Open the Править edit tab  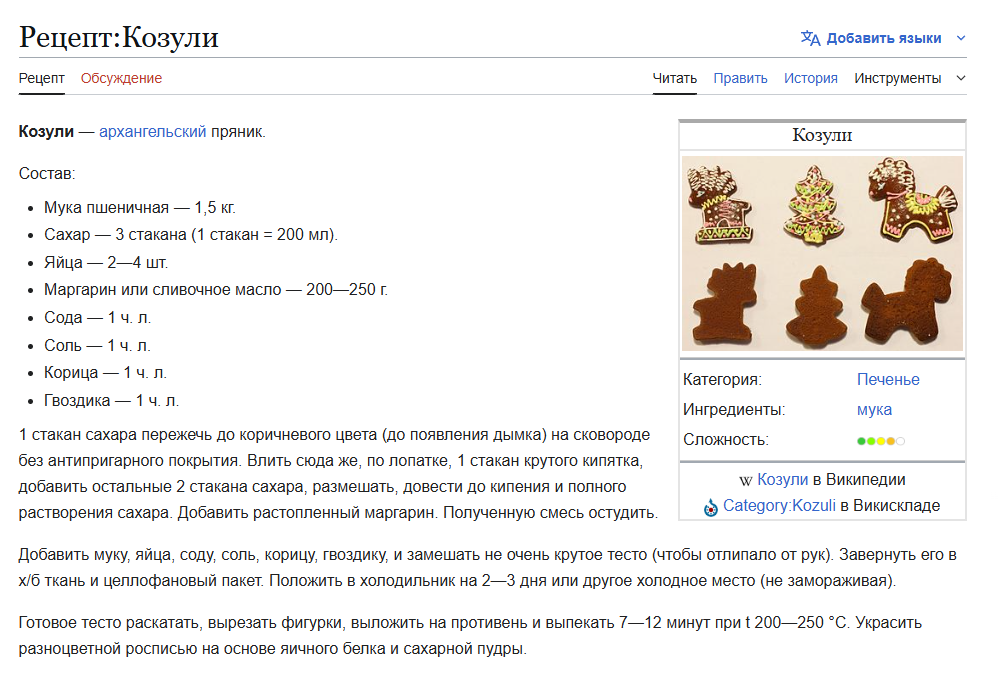pos(740,78)
